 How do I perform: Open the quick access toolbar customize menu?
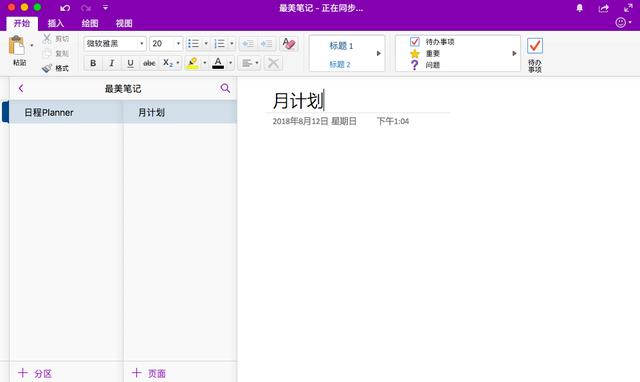105,8
